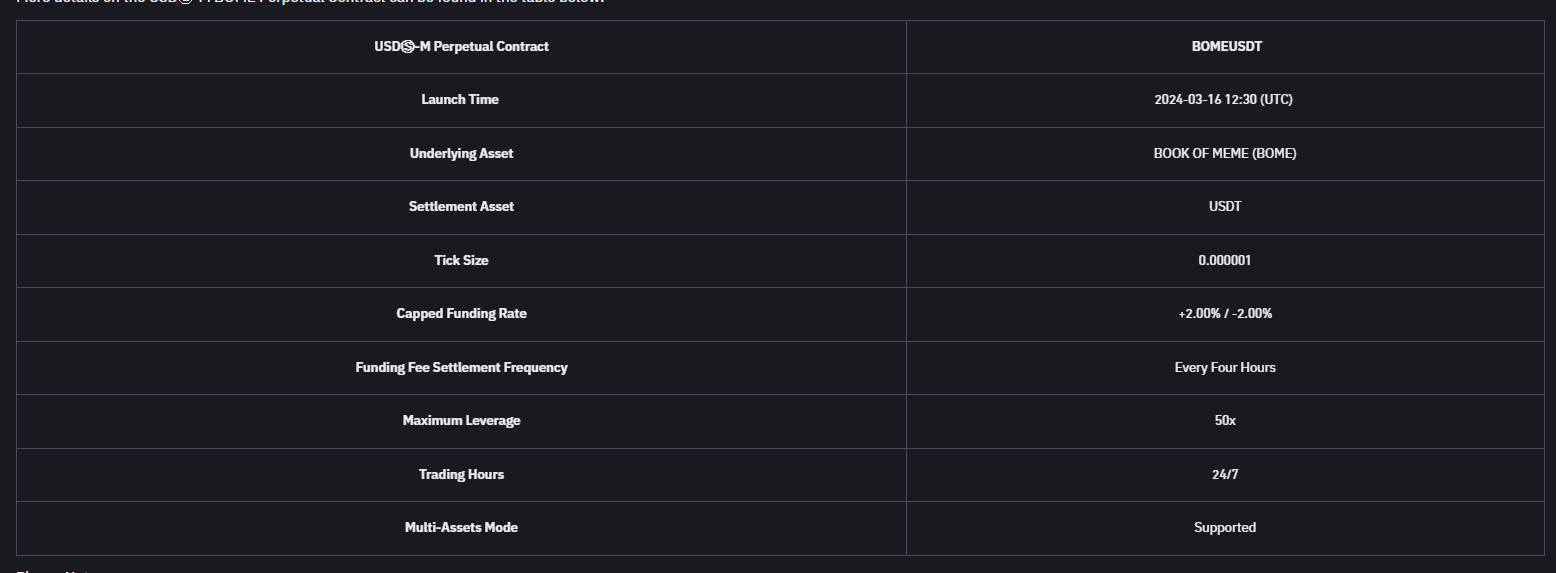The height and width of the screenshot is (573, 1556).
Task: Select the 50x leverage value
Action: tap(1225, 421)
